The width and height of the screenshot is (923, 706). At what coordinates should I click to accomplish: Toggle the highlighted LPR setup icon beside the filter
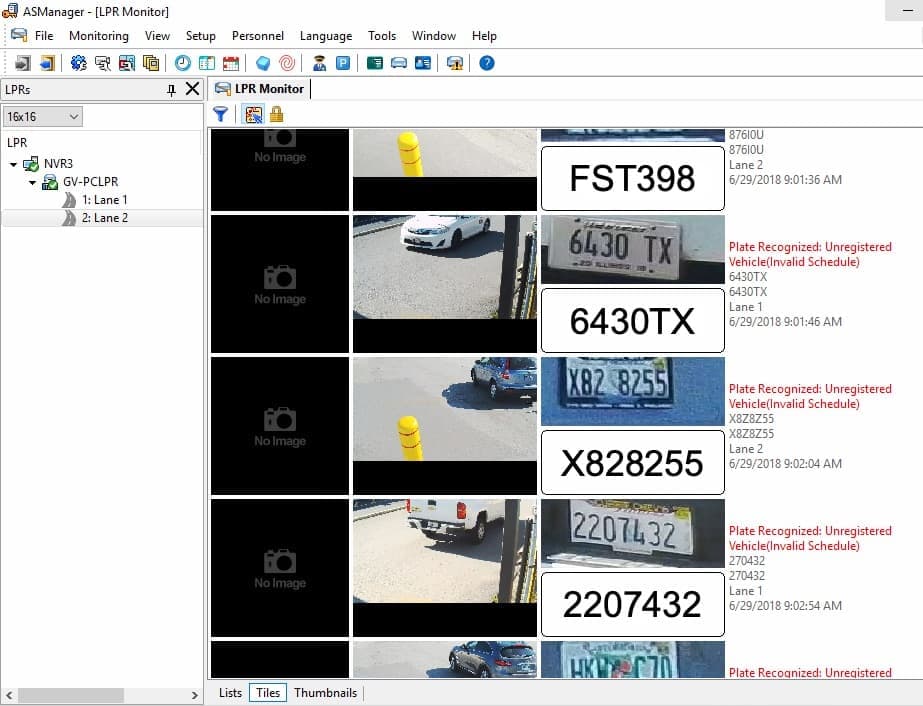(253, 114)
